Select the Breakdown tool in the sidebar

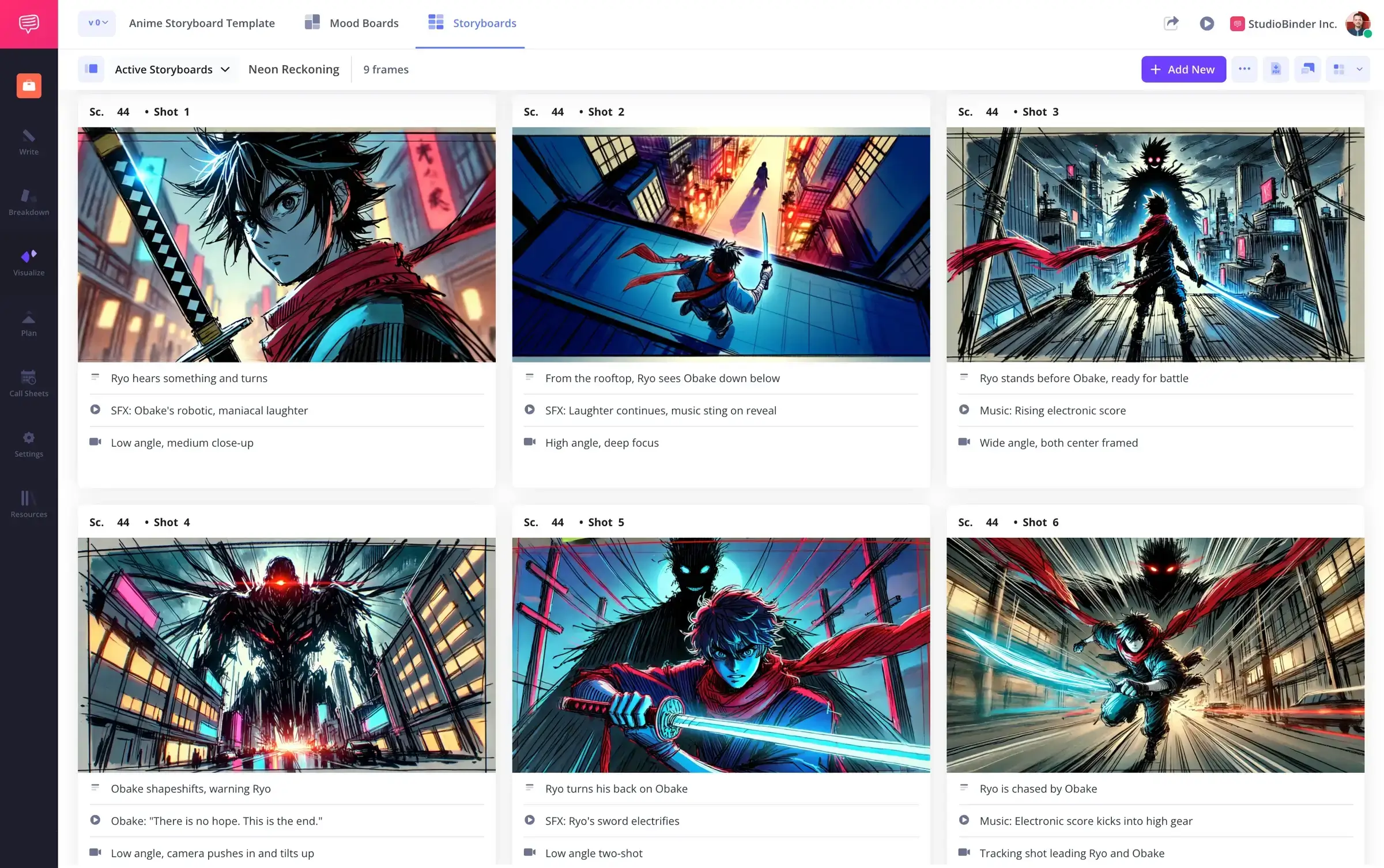click(x=28, y=202)
